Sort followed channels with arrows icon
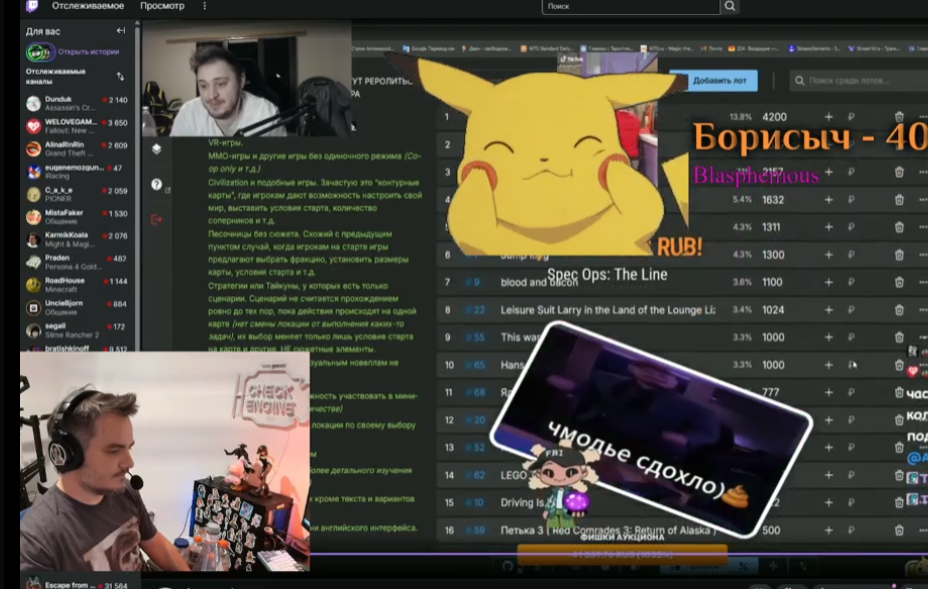This screenshot has width=928, height=589. click(x=120, y=76)
